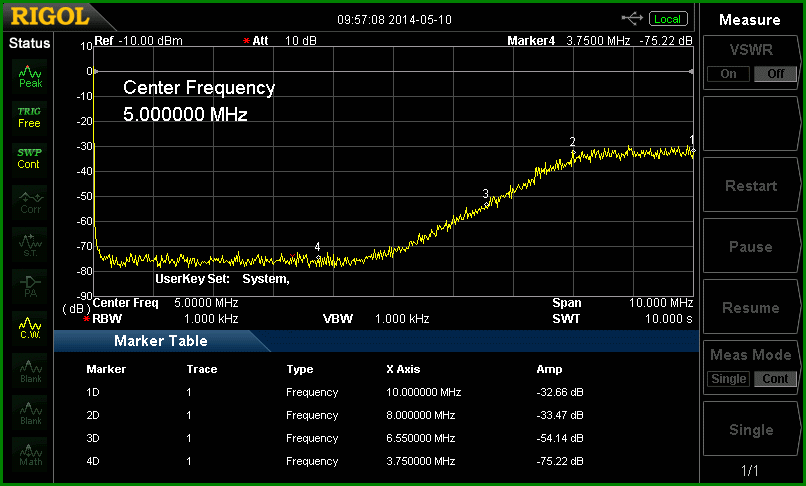This screenshot has height=486, width=806.
Task: Click the 10.000000 MHz X Axis cell
Action: point(424,392)
